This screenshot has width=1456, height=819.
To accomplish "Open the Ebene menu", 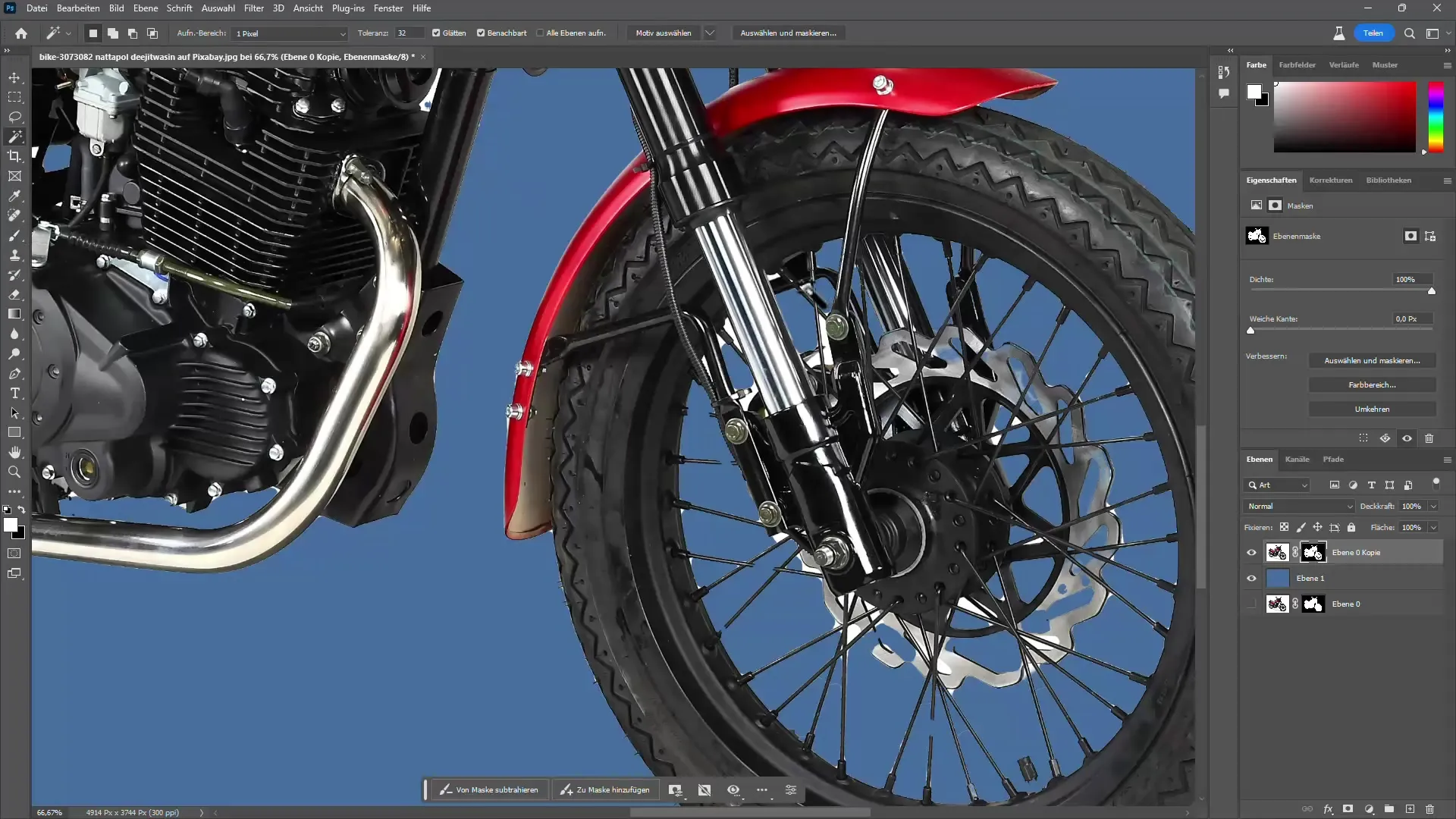I will pos(144,8).
